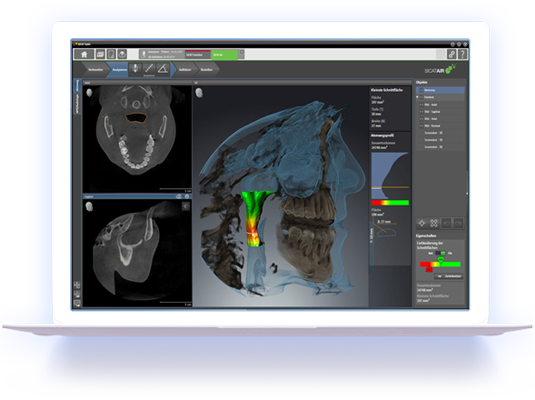Select the airway segmentation tool icon
This screenshot has width=535, height=400.
135,68
